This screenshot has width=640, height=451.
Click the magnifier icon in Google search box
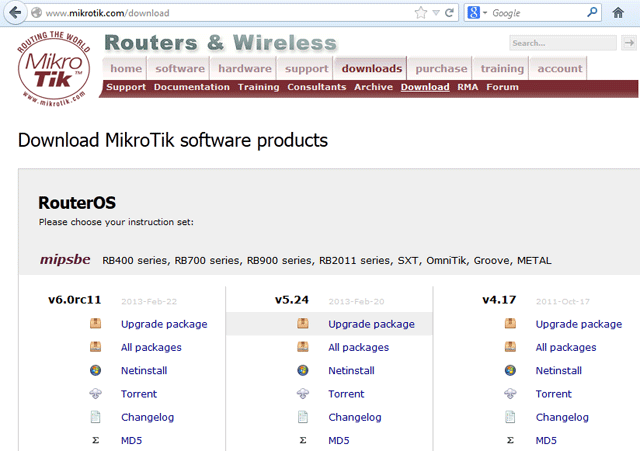tap(592, 12)
